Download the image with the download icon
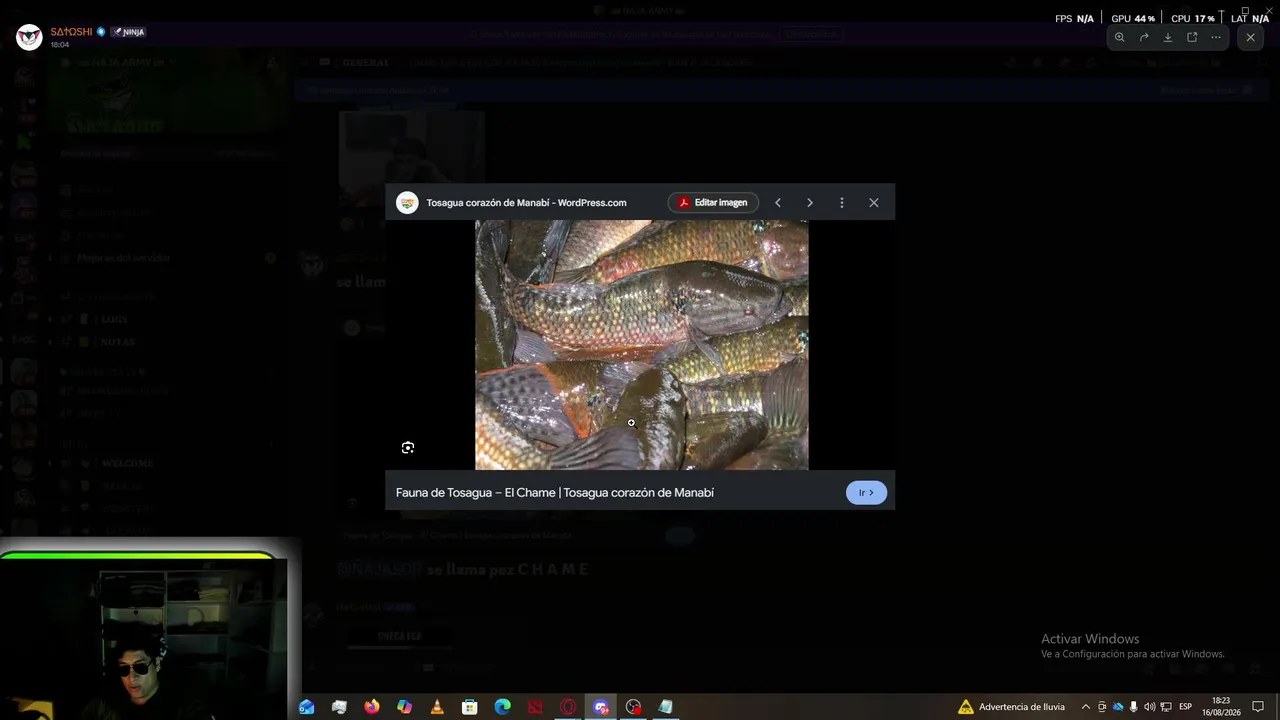This screenshot has width=1280, height=720. (1168, 37)
